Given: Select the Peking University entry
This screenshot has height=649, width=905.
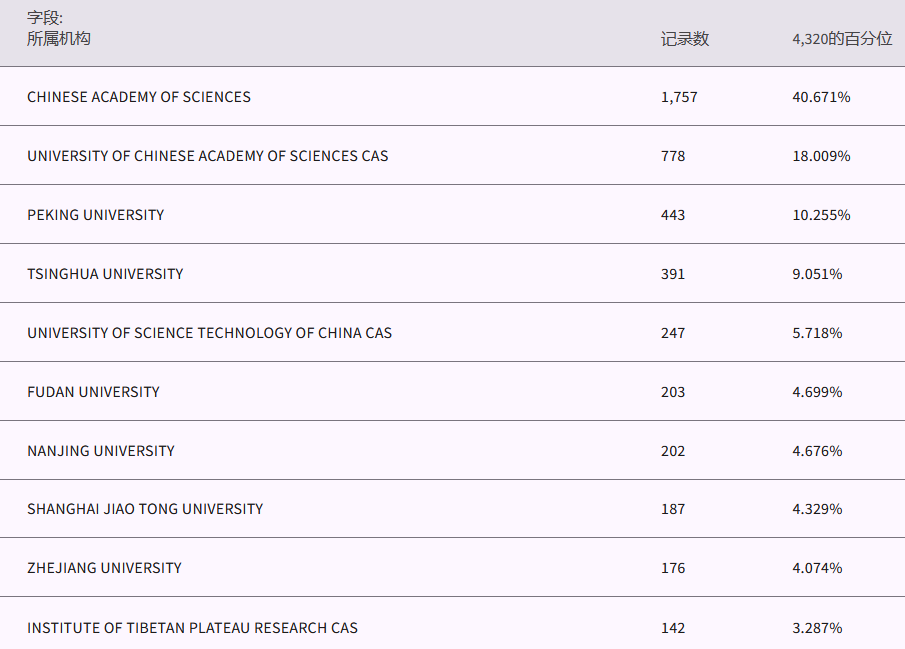Looking at the screenshot, I should click(96, 215).
